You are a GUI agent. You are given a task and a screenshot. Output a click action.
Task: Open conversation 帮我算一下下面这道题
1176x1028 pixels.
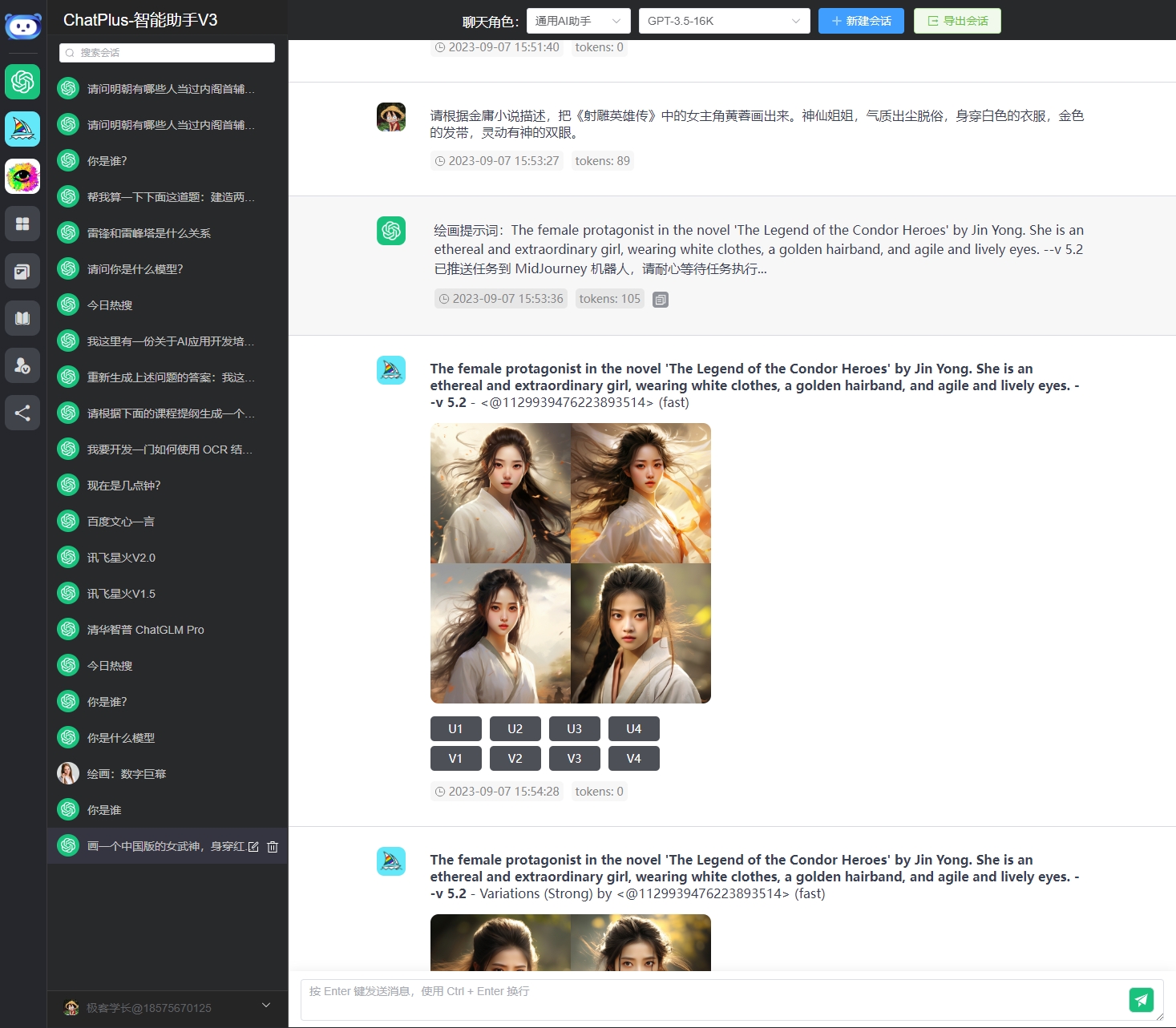167,196
